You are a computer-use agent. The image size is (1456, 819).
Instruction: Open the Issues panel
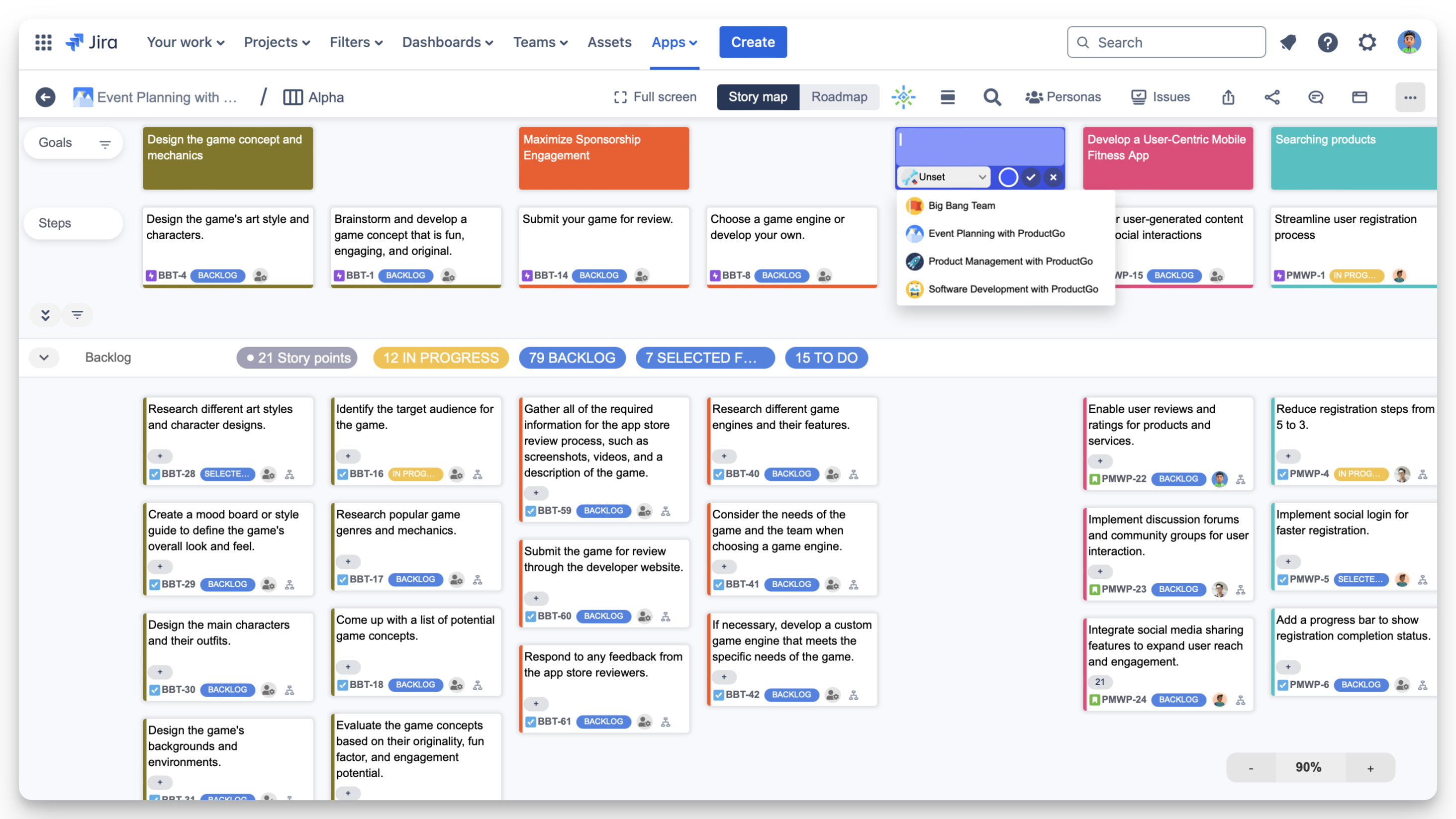(1160, 96)
